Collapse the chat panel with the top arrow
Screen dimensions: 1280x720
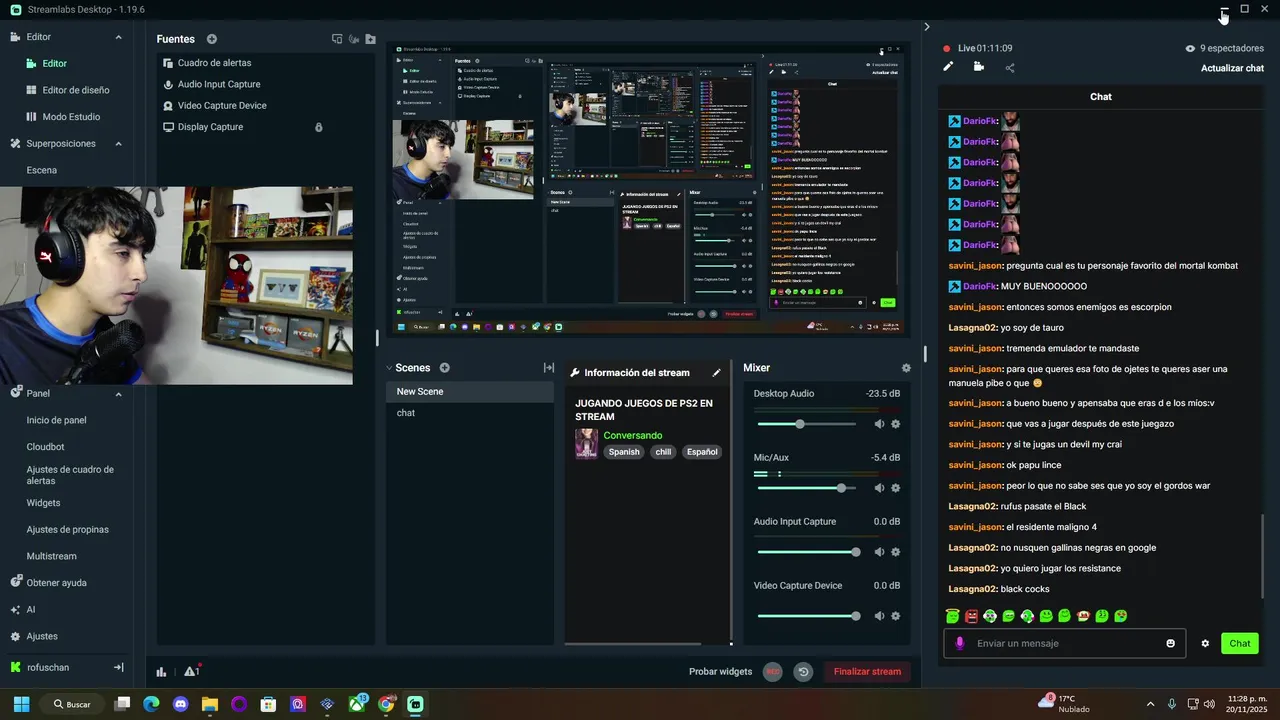point(926,27)
